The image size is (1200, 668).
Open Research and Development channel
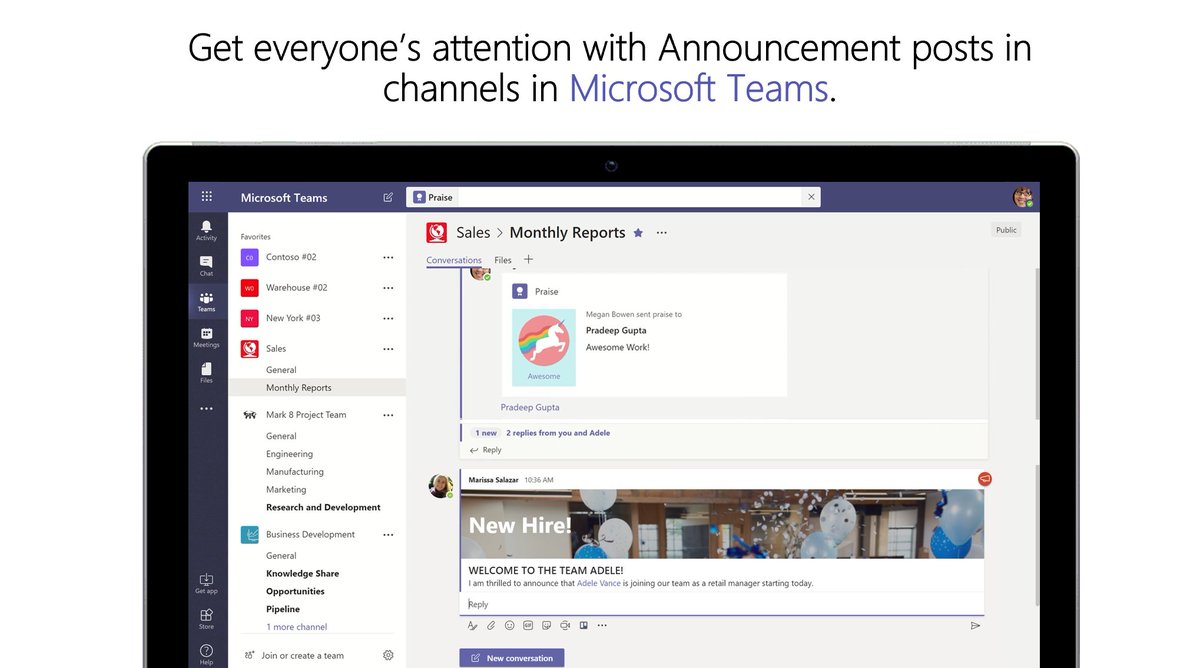(x=323, y=508)
